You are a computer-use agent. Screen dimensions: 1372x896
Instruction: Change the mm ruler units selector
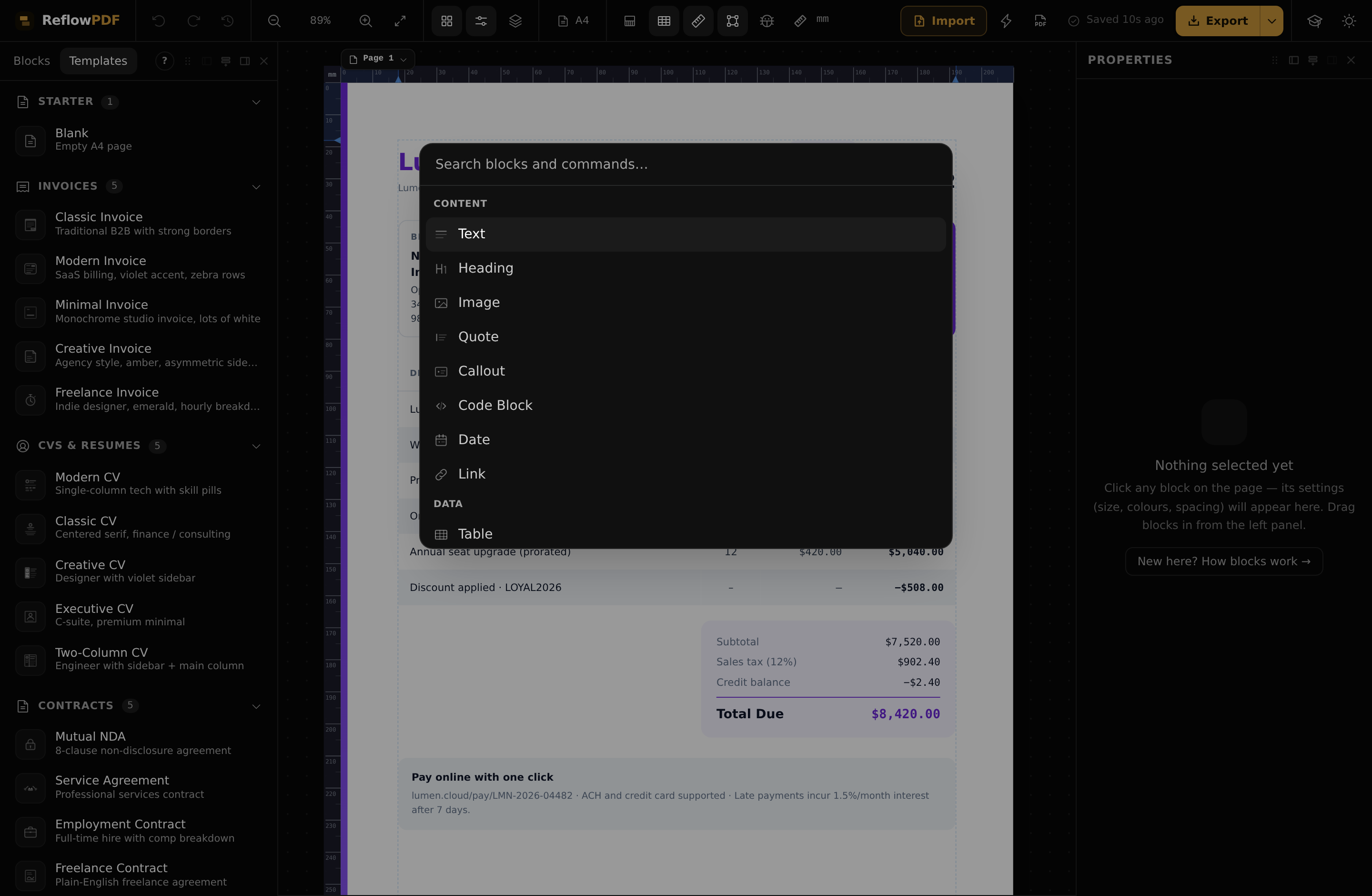click(x=812, y=21)
